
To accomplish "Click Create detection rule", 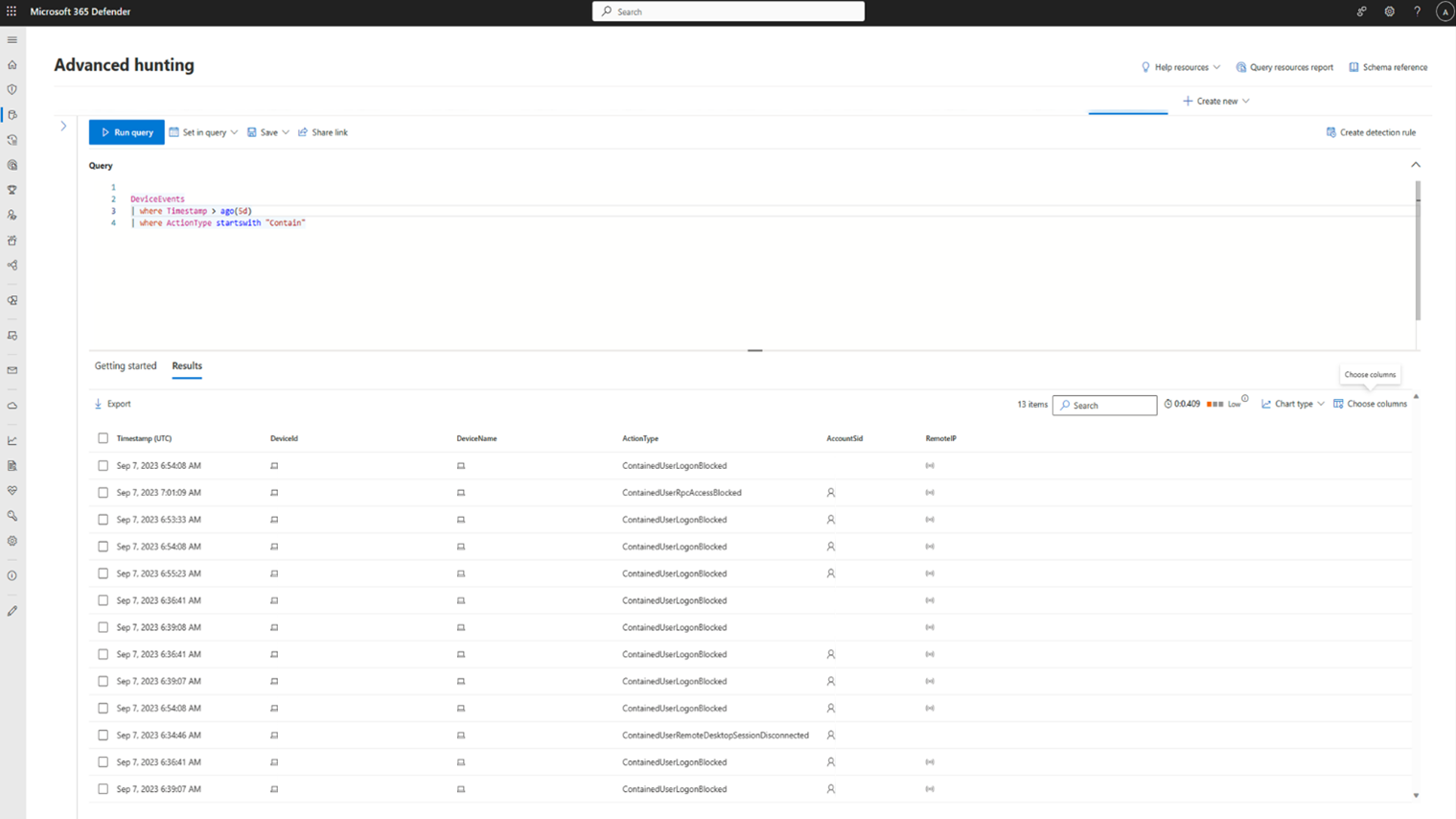I will point(1371,132).
